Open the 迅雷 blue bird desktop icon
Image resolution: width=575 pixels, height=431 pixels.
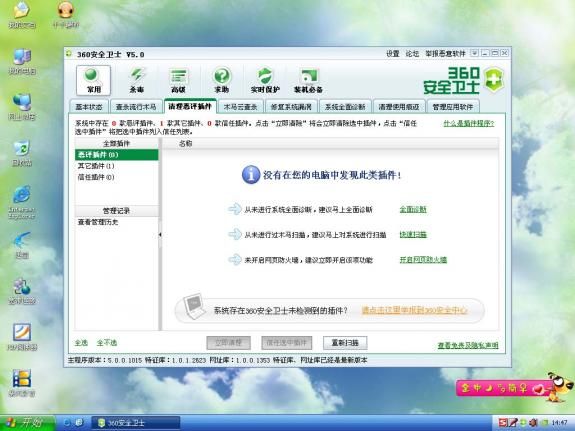point(22,244)
